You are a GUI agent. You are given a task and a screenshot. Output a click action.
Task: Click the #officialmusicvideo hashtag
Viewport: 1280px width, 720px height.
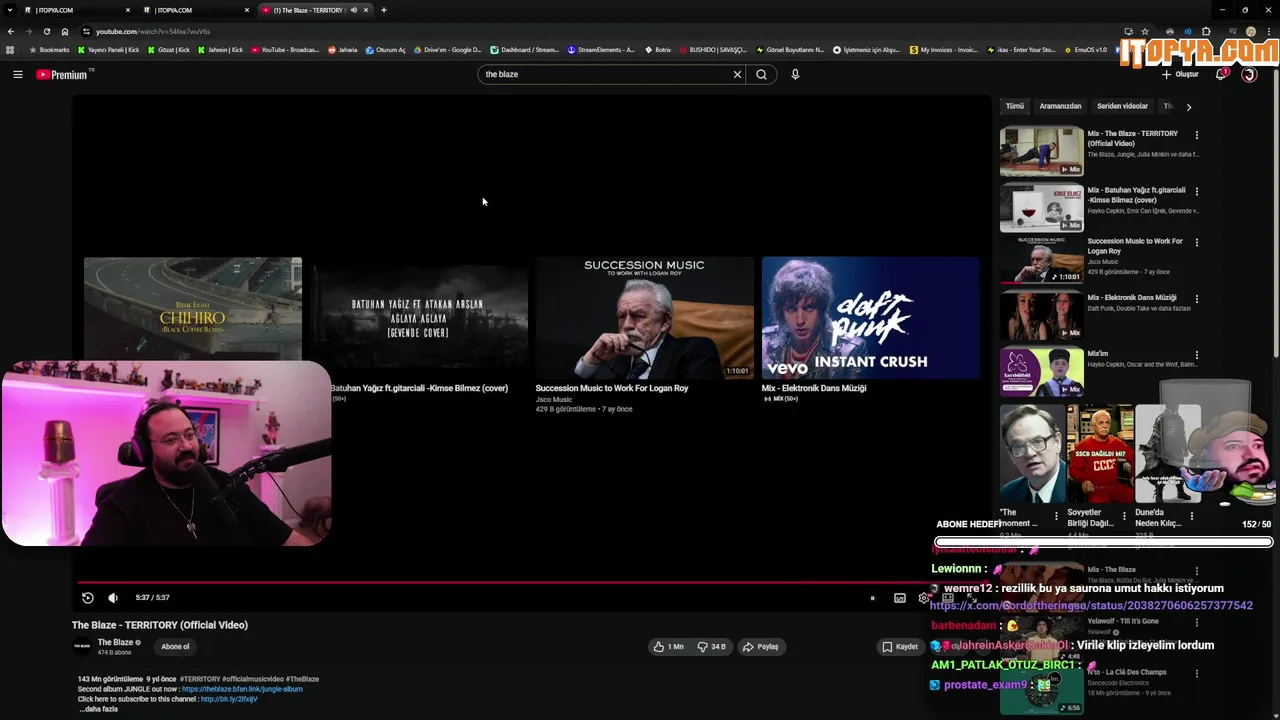[x=253, y=679]
